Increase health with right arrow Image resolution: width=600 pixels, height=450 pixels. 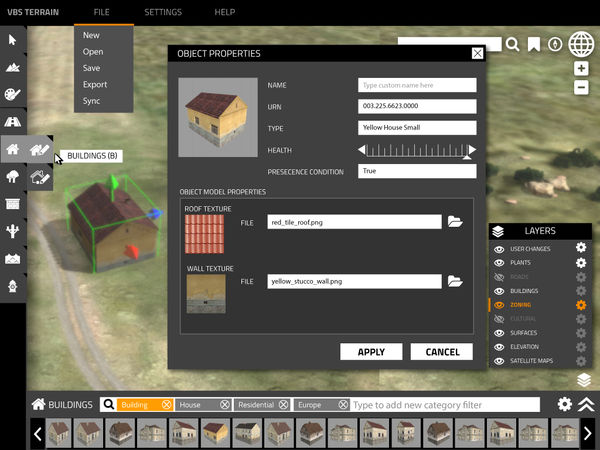tap(473, 150)
